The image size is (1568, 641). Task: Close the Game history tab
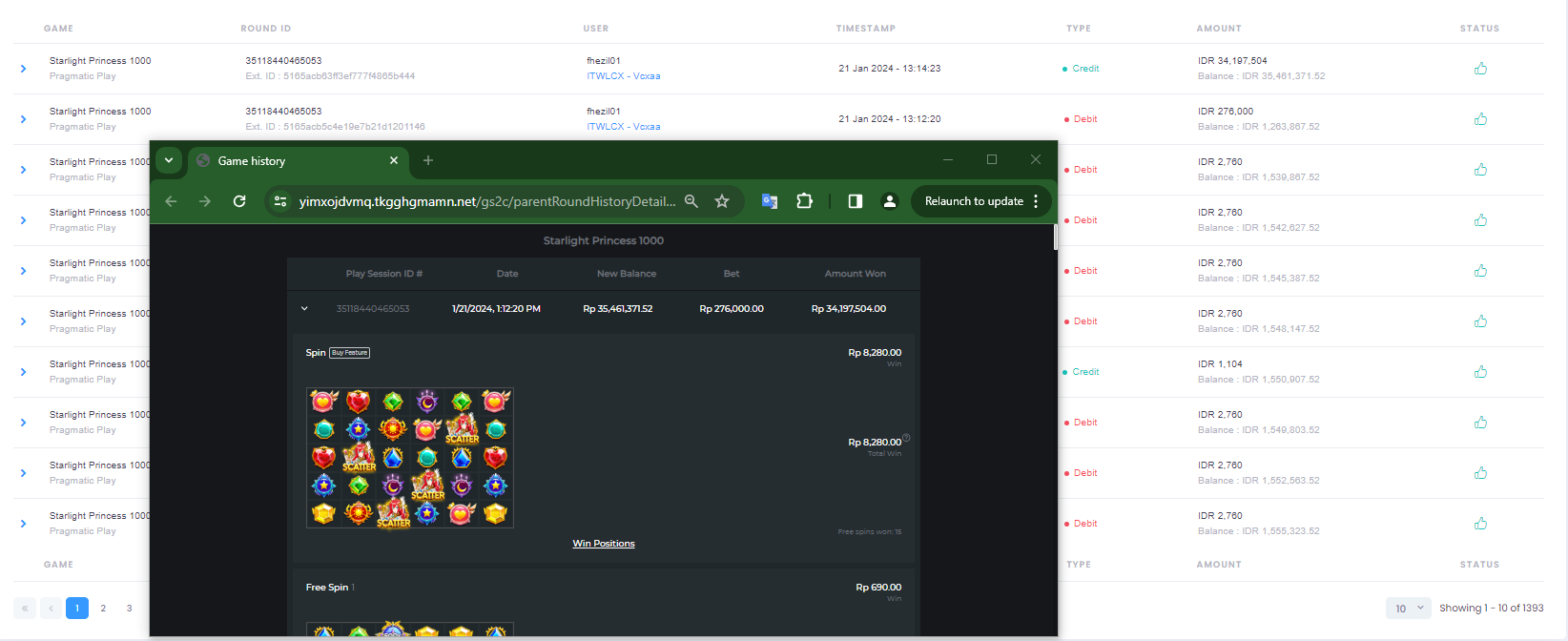394,160
